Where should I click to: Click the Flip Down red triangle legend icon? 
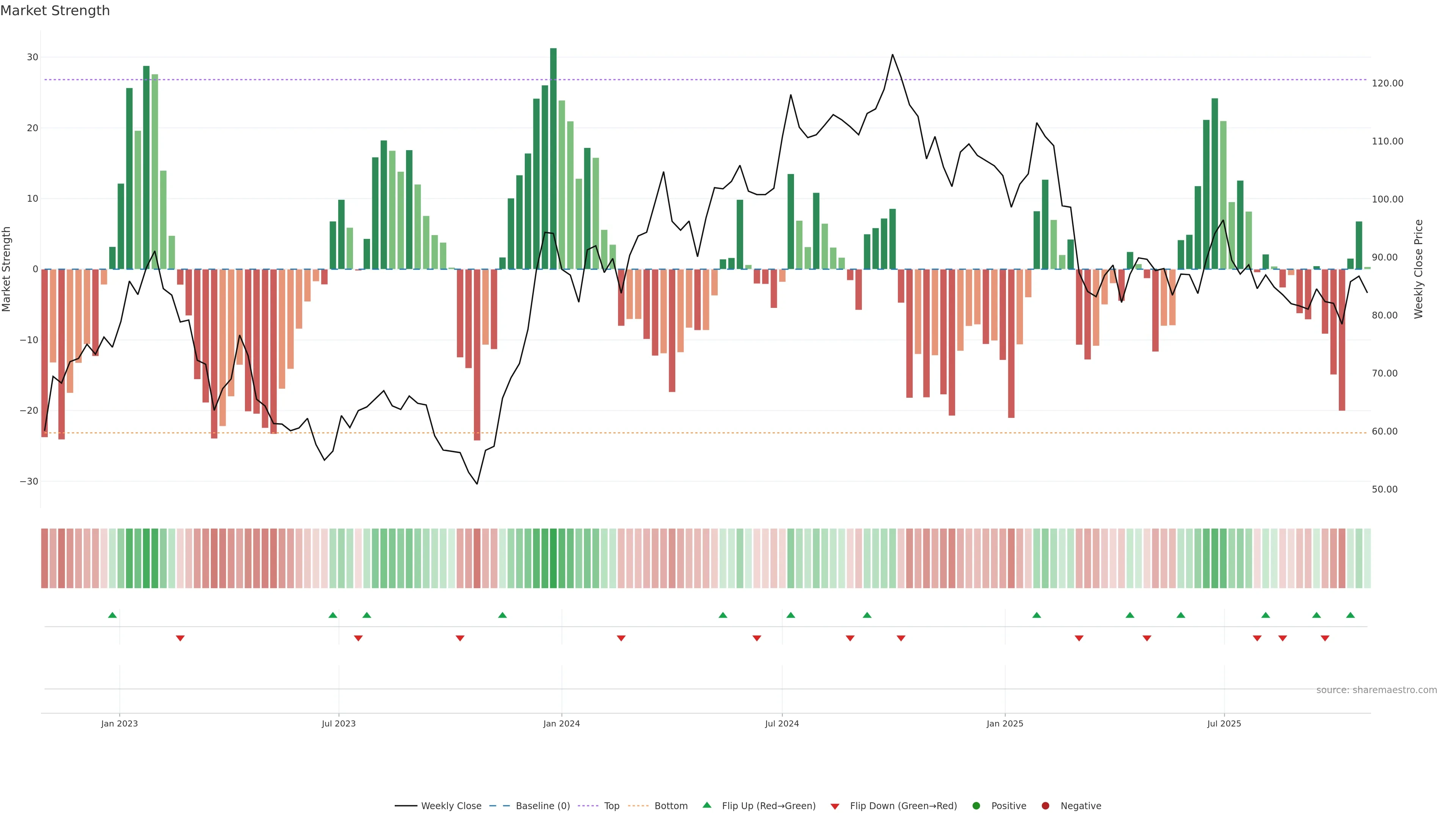pos(835,806)
